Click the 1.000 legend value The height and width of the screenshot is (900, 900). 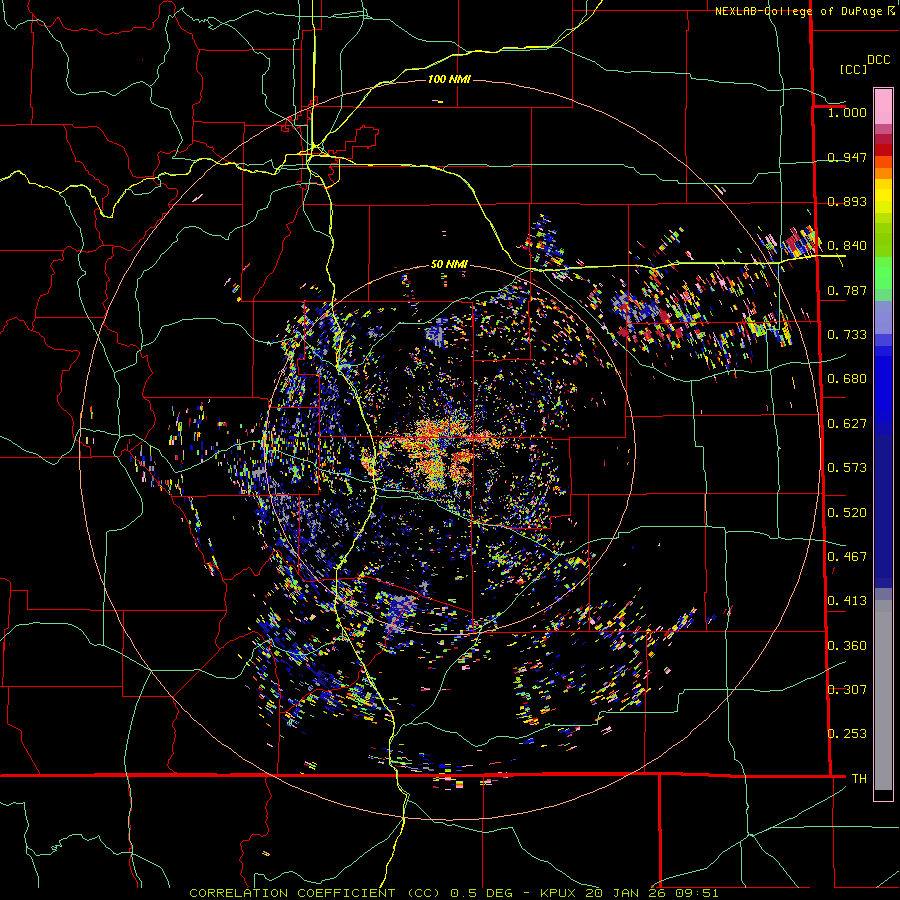(847, 112)
